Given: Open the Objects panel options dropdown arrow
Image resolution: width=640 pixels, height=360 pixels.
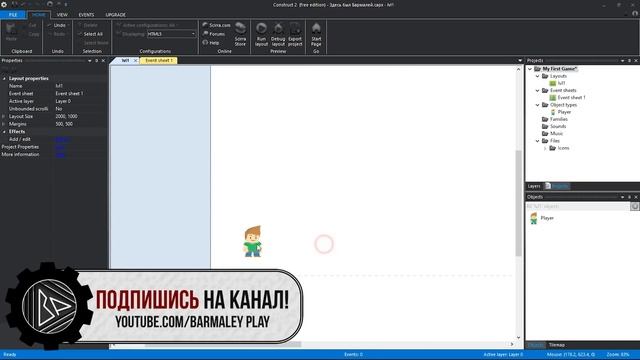Looking at the screenshot, I should tap(622, 197).
